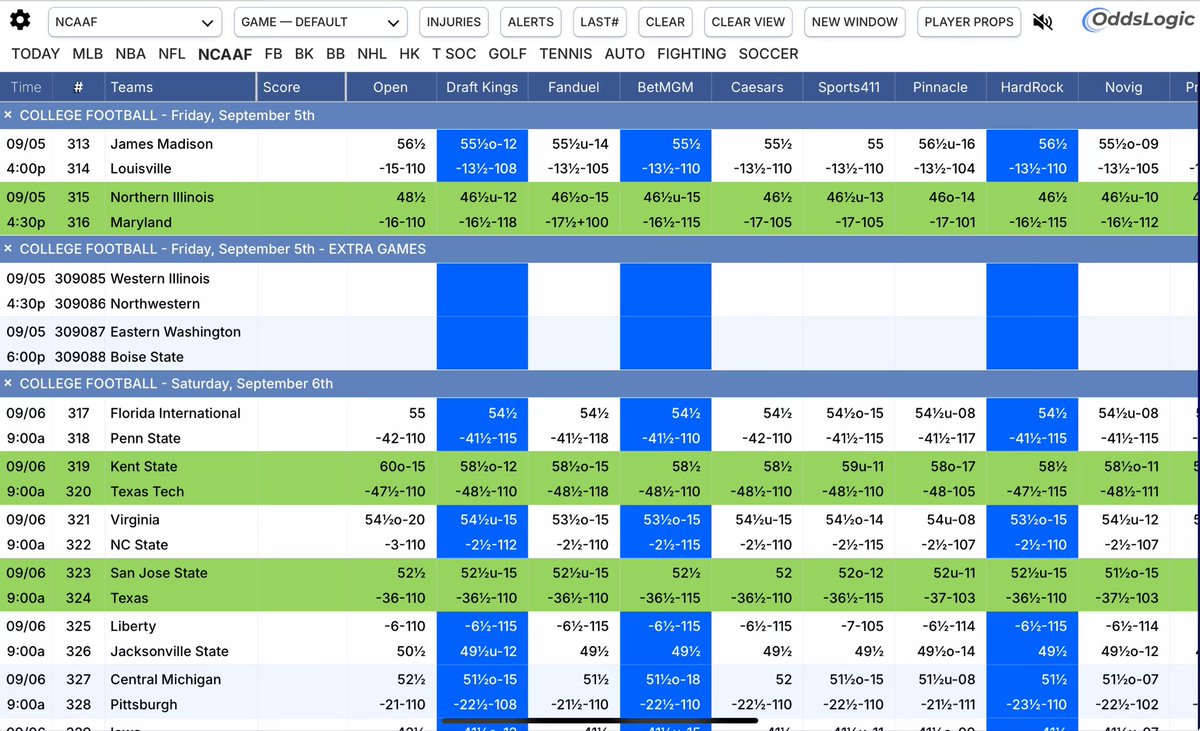Open the GAME — DEFAULT view dropdown
The image size is (1200, 731).
[321, 21]
